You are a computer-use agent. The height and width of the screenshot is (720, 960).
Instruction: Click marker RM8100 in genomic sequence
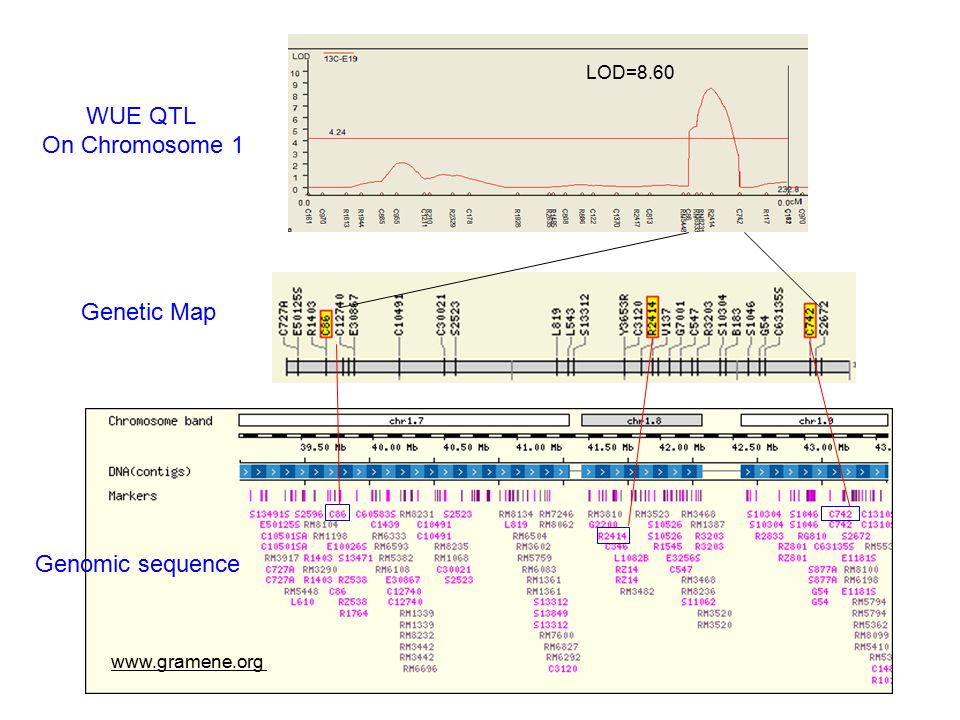[861, 569]
